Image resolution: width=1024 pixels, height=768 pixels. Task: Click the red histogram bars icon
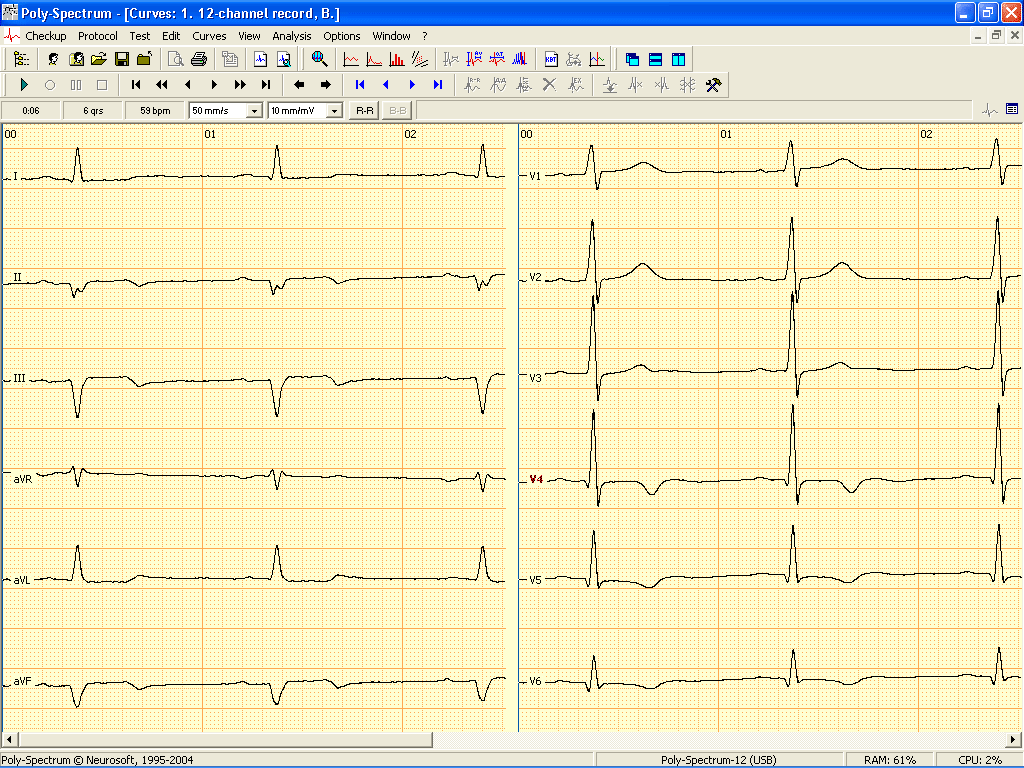click(396, 59)
